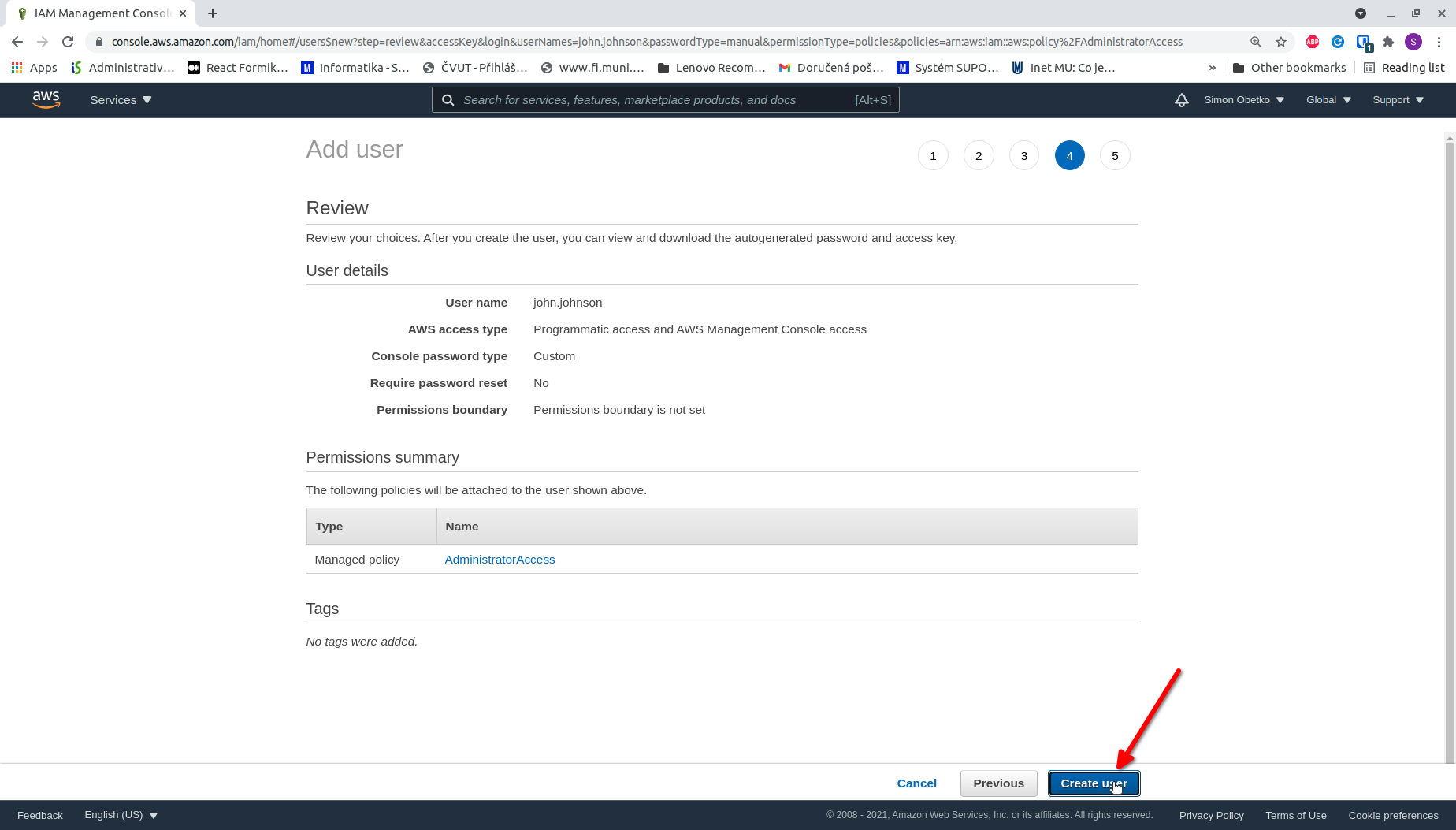View site info via lock icon

click(x=98, y=42)
